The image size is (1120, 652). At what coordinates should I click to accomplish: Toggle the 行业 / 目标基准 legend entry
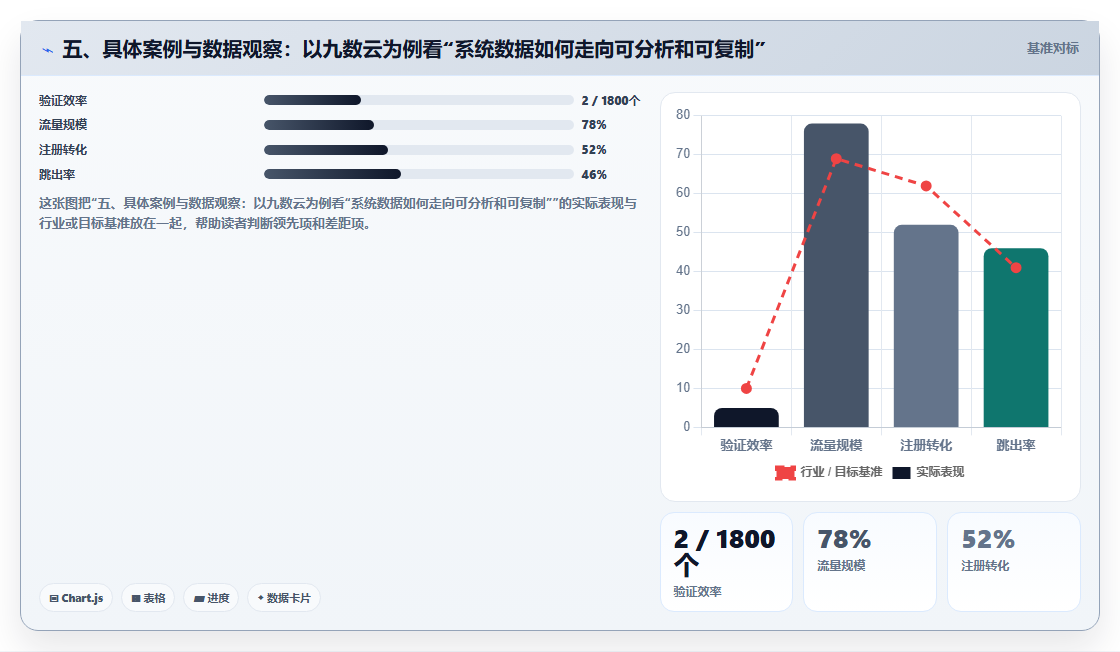point(829,472)
